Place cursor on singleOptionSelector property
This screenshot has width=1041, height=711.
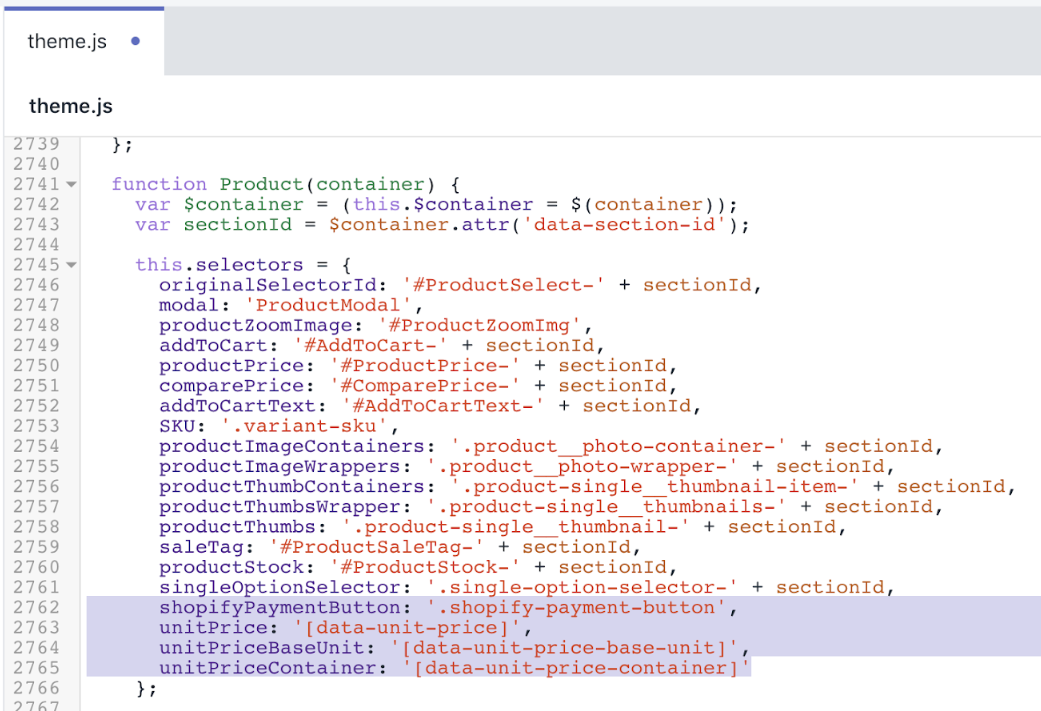287,587
